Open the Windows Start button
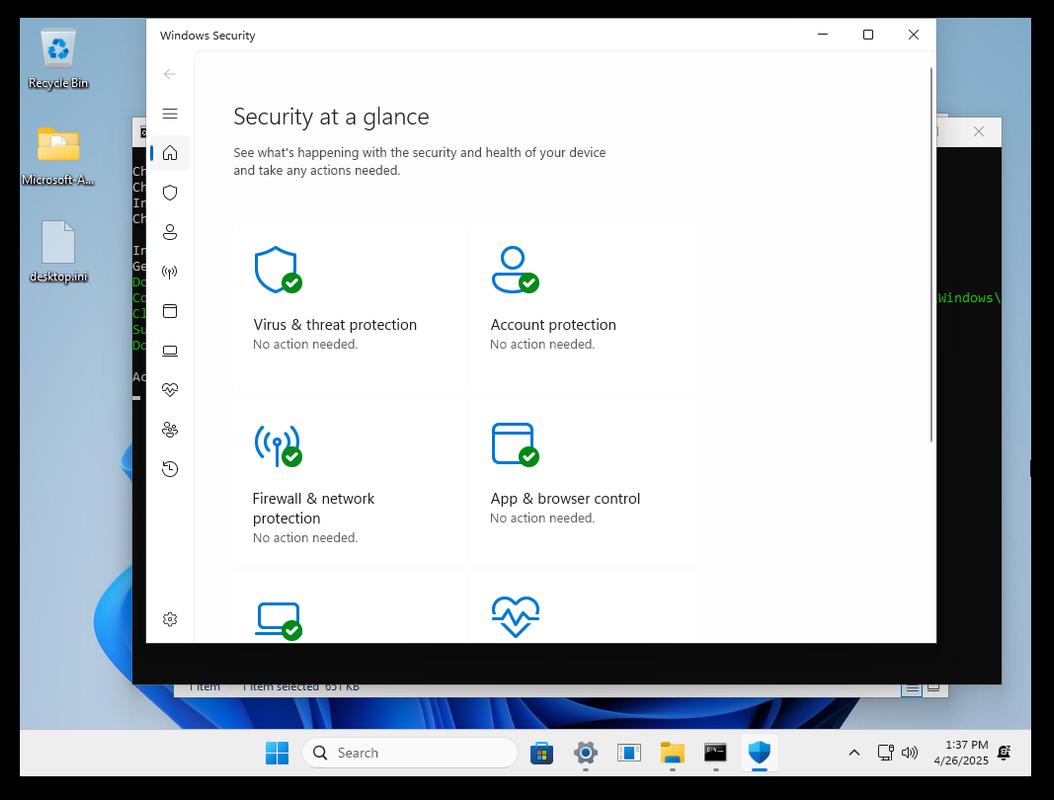Screen dimensions: 1054x800 tap(277, 753)
